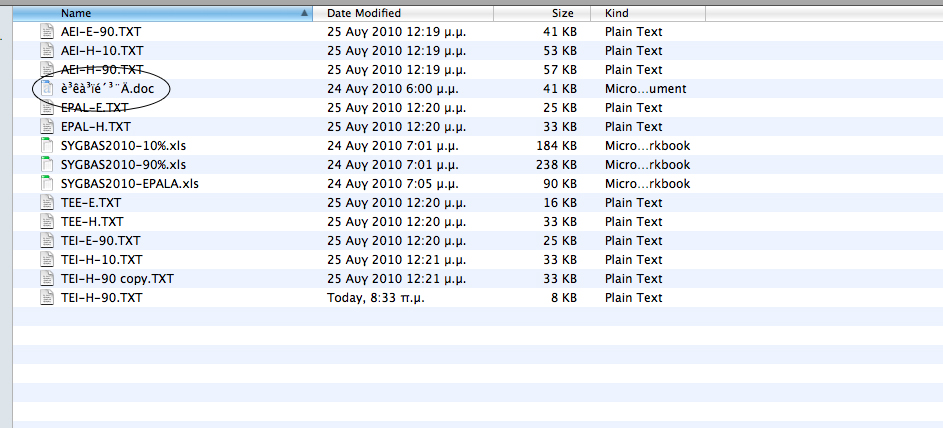Click the AEI-H-10.TXT file icon
The image size is (943, 428).
click(x=47, y=50)
